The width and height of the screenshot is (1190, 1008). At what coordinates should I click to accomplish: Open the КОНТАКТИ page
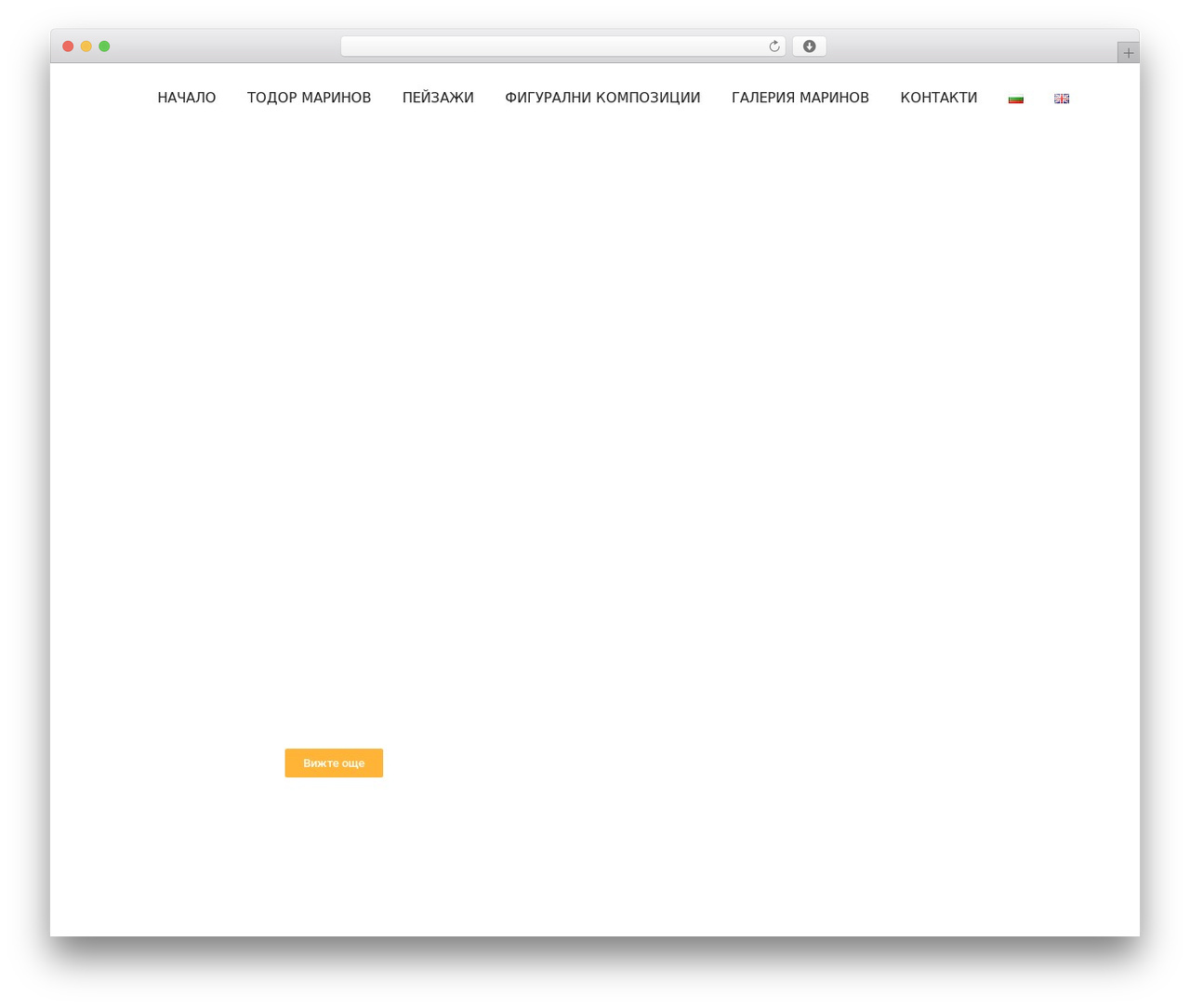tap(939, 98)
